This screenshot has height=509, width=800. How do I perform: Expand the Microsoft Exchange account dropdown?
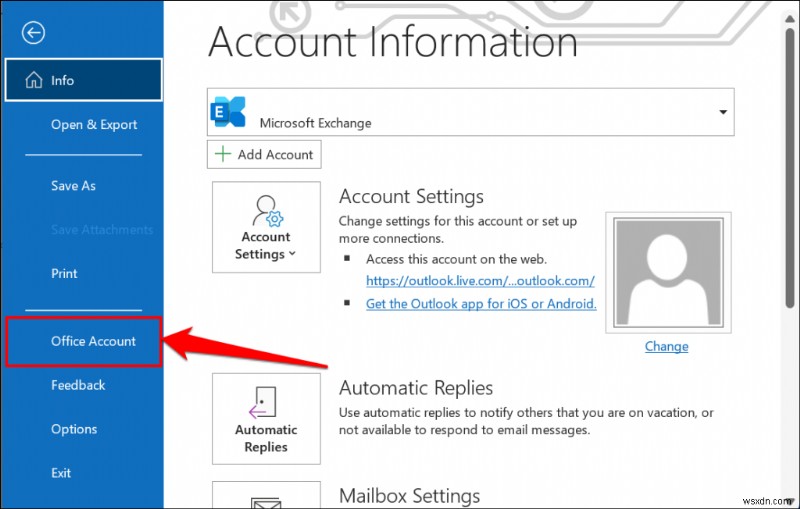pyautogui.click(x=470, y=112)
